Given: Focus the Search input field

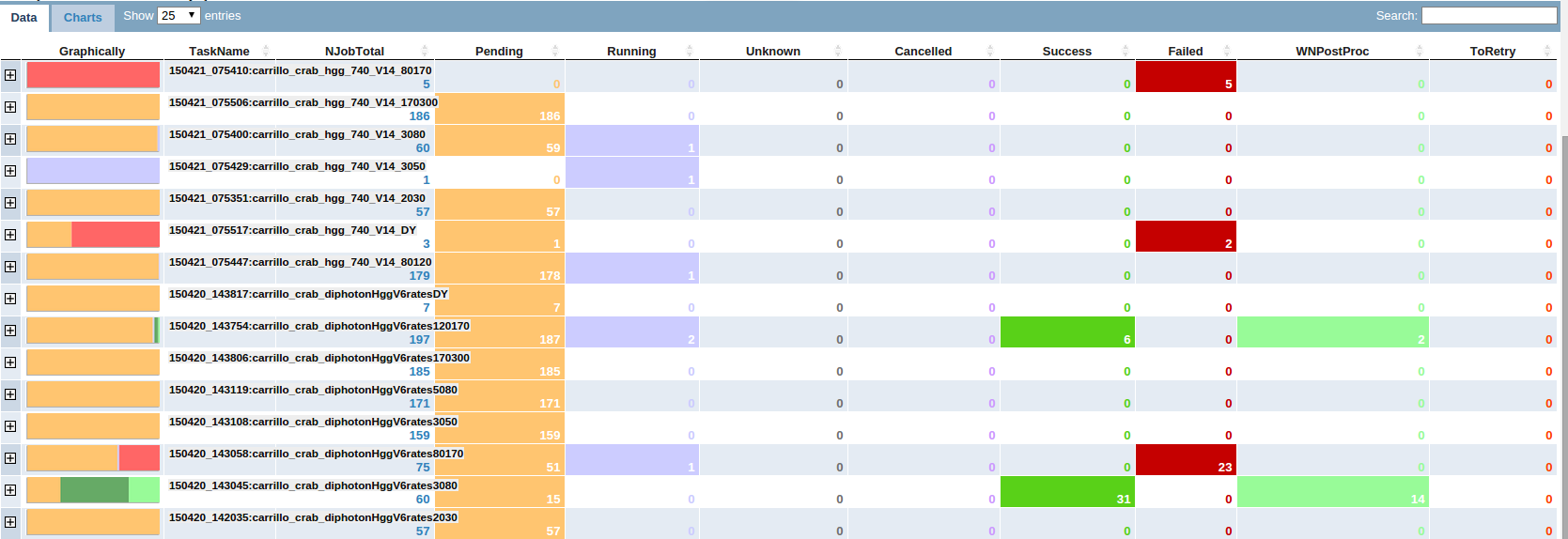Looking at the screenshot, I should click(x=1488, y=16).
